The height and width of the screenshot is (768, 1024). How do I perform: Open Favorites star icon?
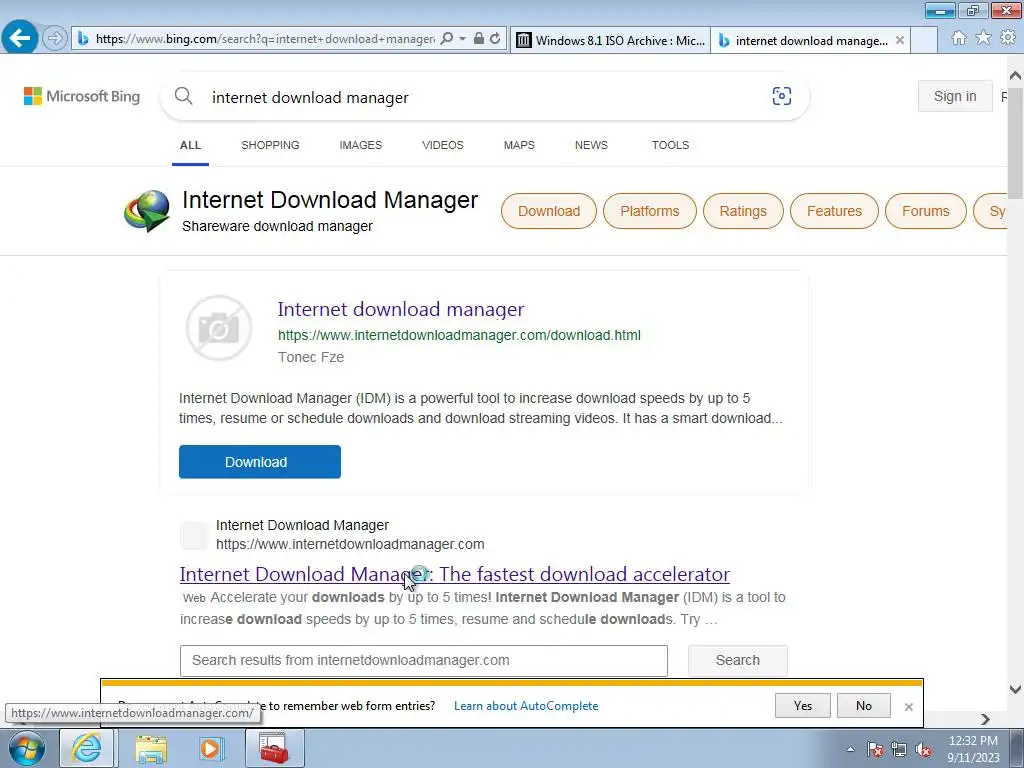[x=983, y=38]
